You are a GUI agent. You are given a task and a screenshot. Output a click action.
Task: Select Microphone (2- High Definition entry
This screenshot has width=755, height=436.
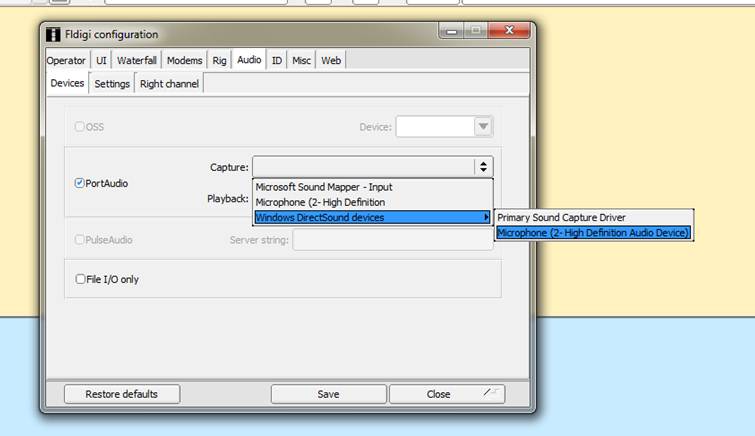coord(320,202)
